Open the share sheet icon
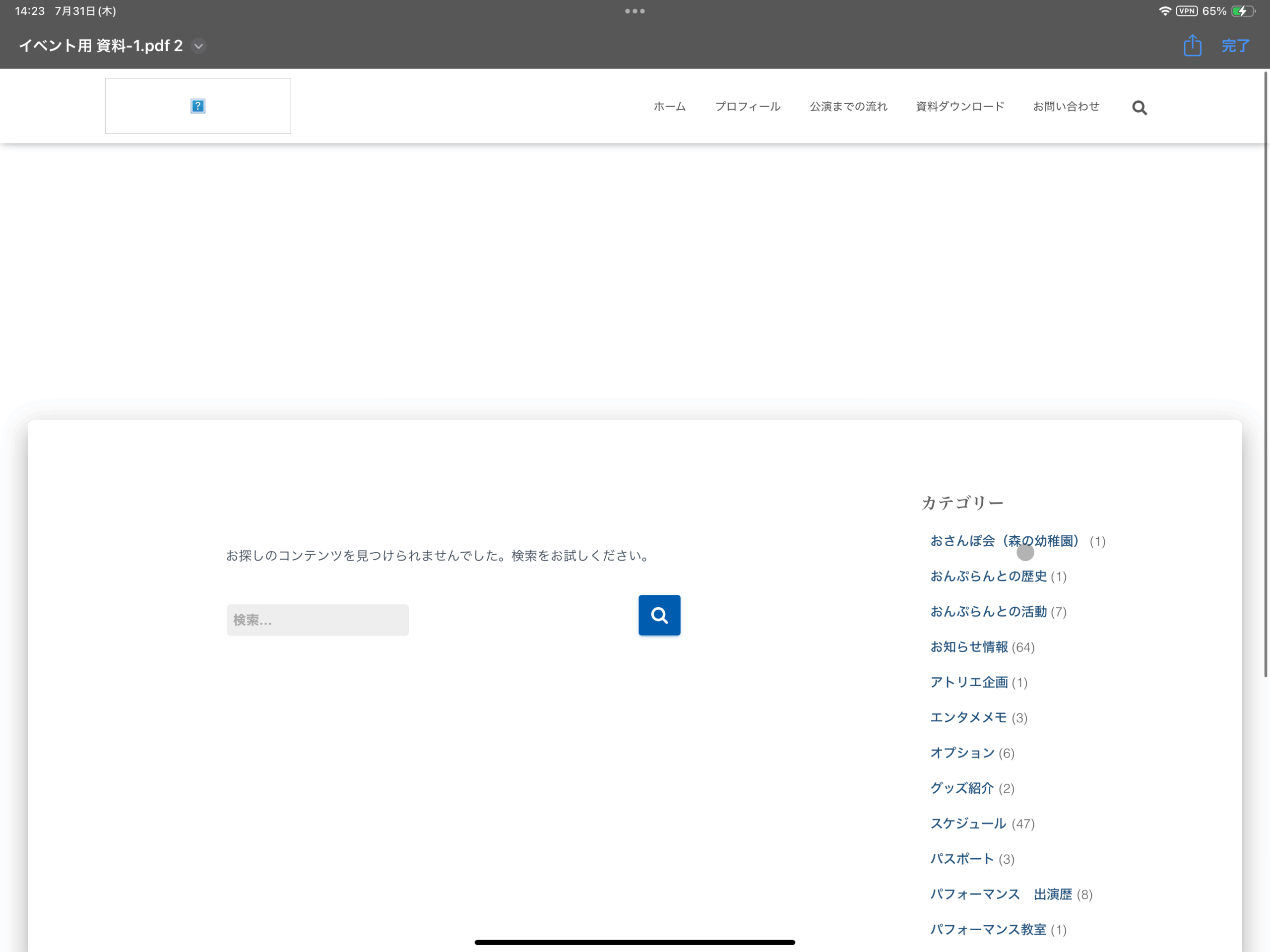The height and width of the screenshot is (952, 1270). [1193, 45]
